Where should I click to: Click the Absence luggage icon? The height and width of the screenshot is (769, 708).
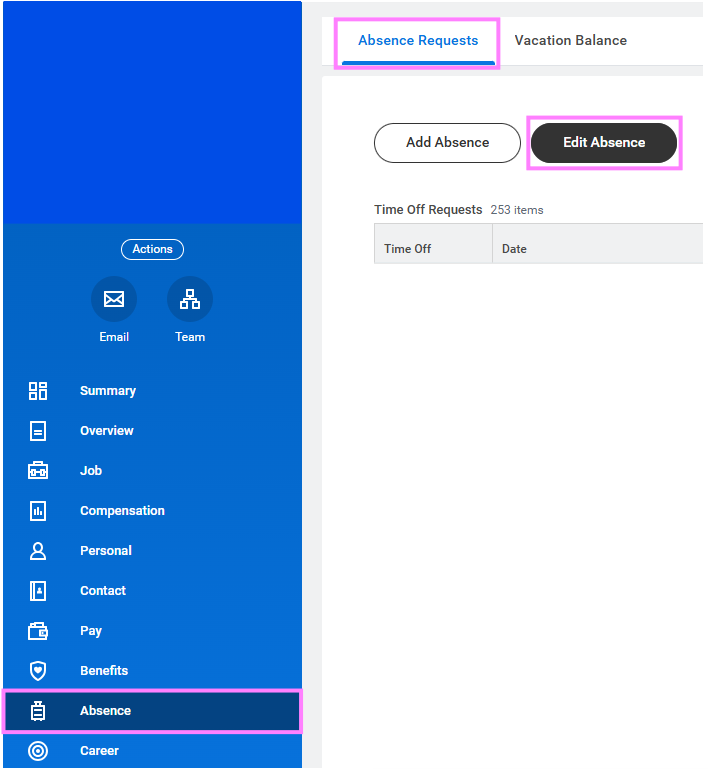pyautogui.click(x=38, y=711)
